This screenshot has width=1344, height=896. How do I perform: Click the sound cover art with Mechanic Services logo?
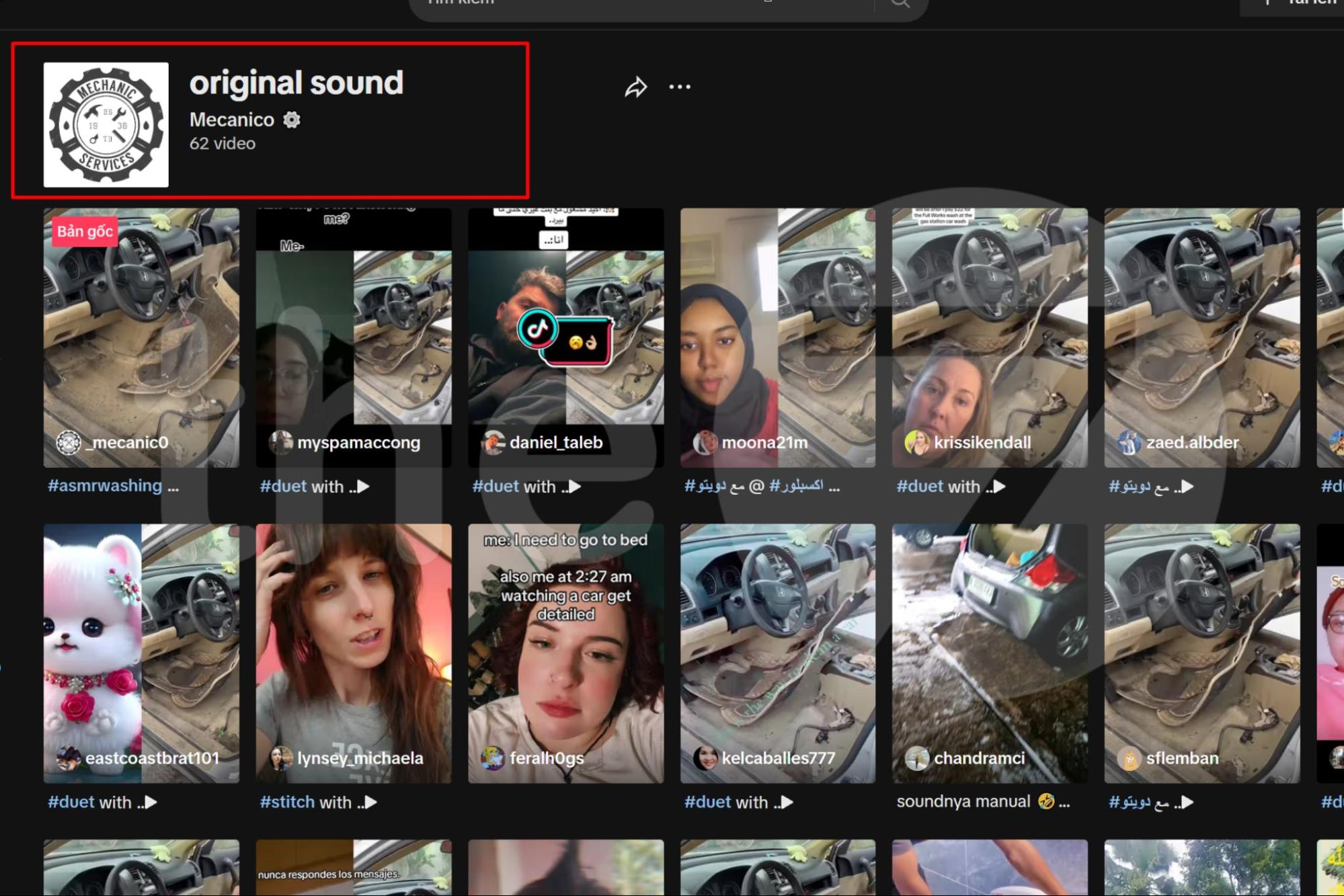(x=106, y=124)
